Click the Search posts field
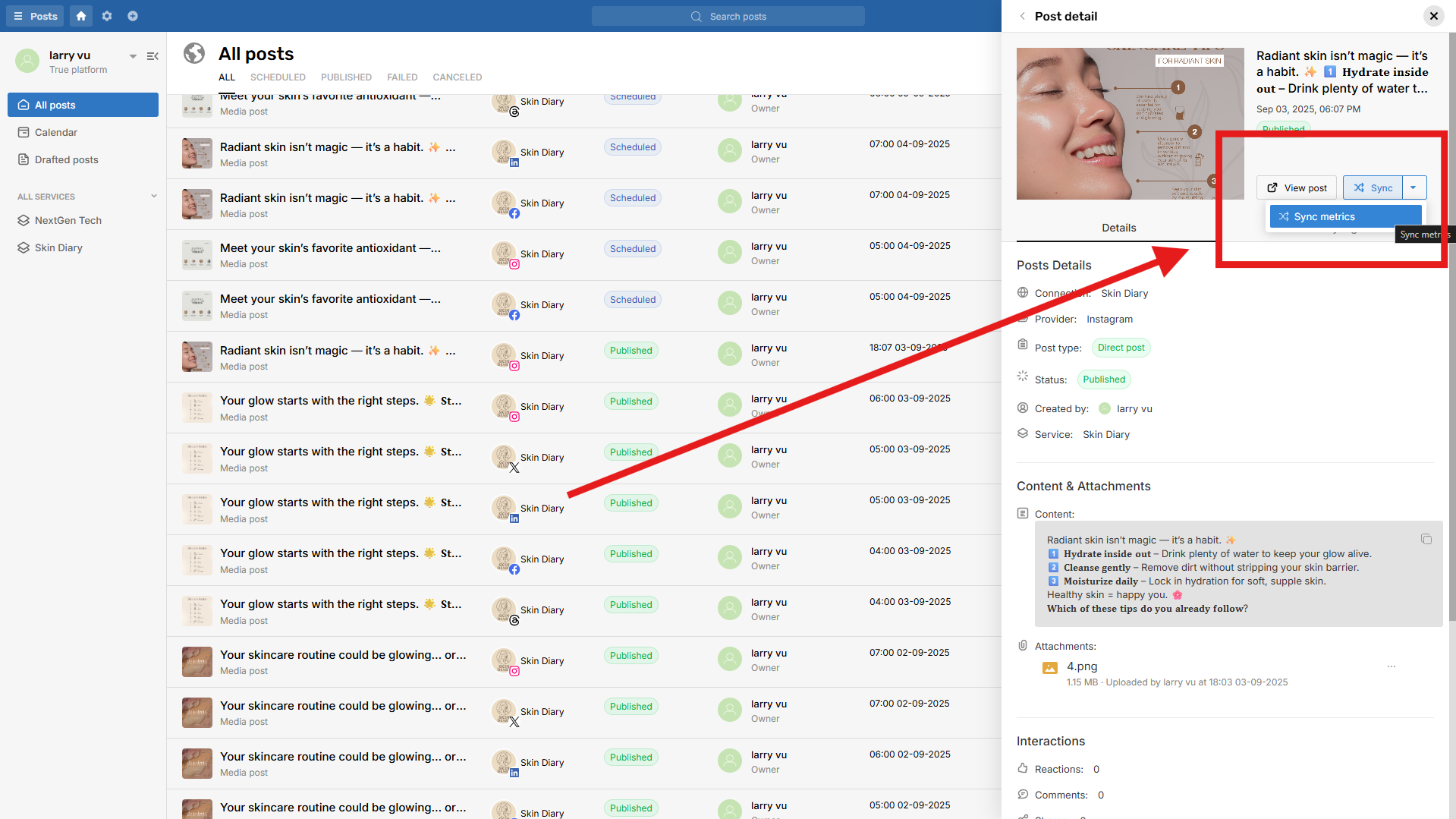This screenshot has height=819, width=1456. click(x=728, y=16)
